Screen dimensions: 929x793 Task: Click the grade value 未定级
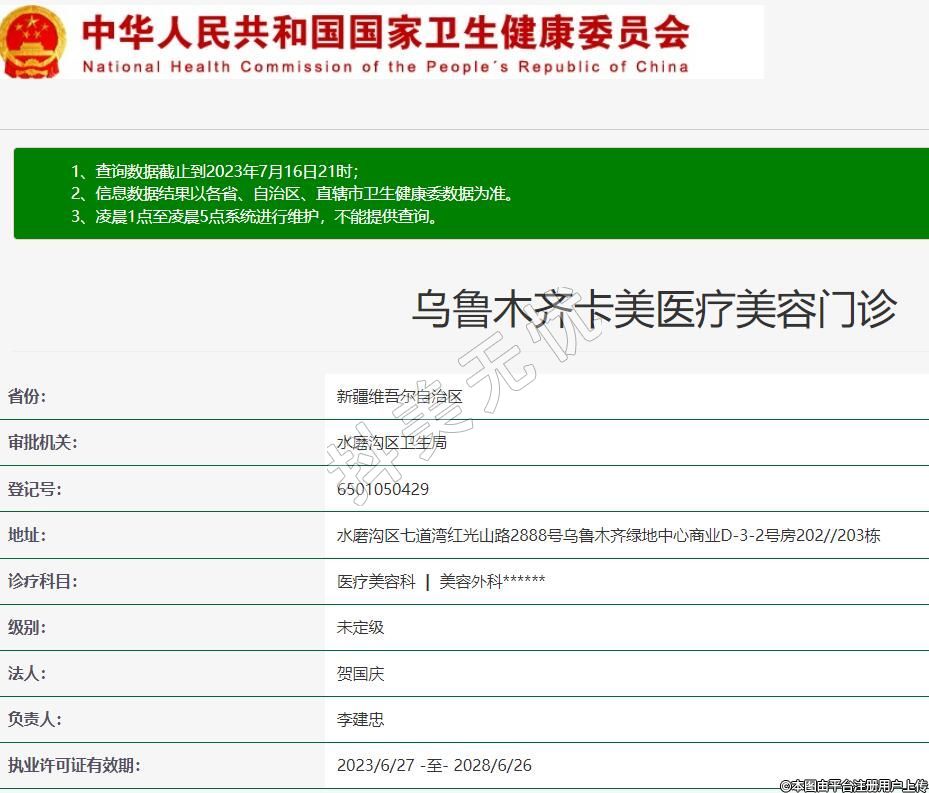360,627
